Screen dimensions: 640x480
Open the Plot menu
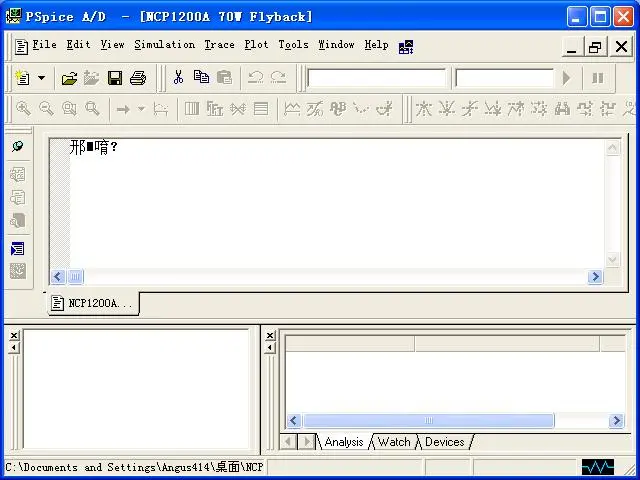pos(256,44)
